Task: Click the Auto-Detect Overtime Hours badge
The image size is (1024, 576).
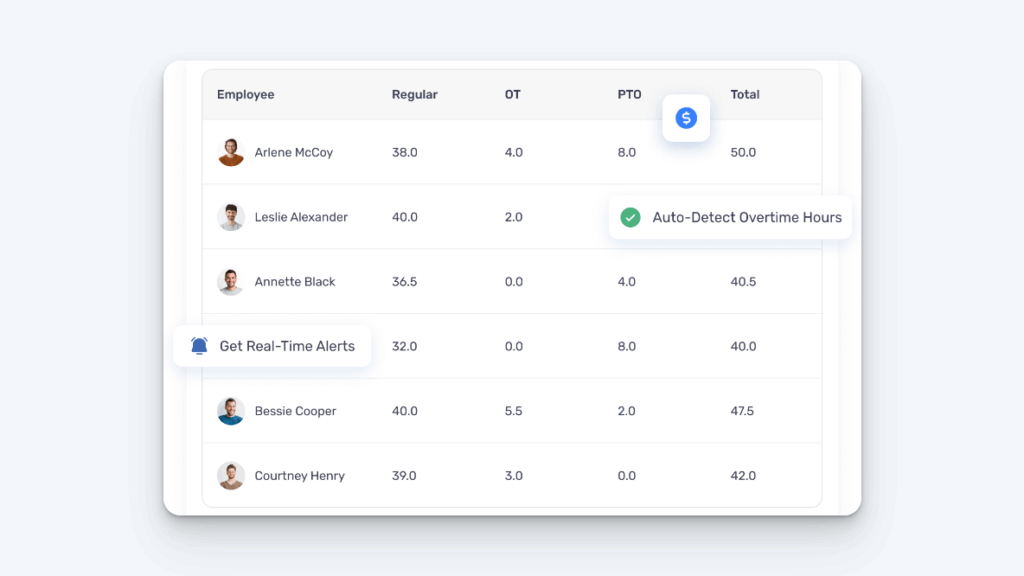Action: (746, 217)
